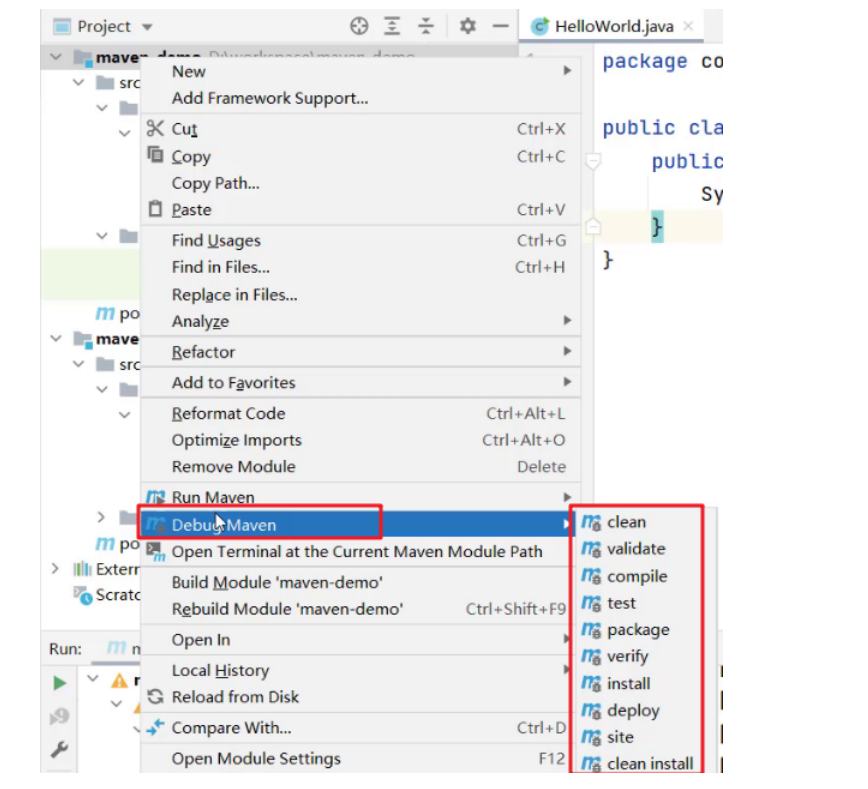868x789 pixels.
Task: Collapse the second maven module node
Action: [56, 338]
